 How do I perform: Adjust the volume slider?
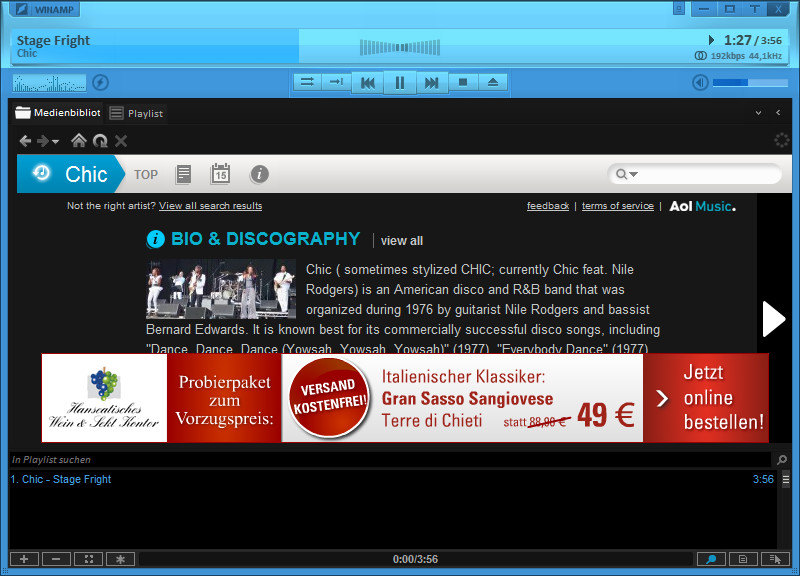750,83
